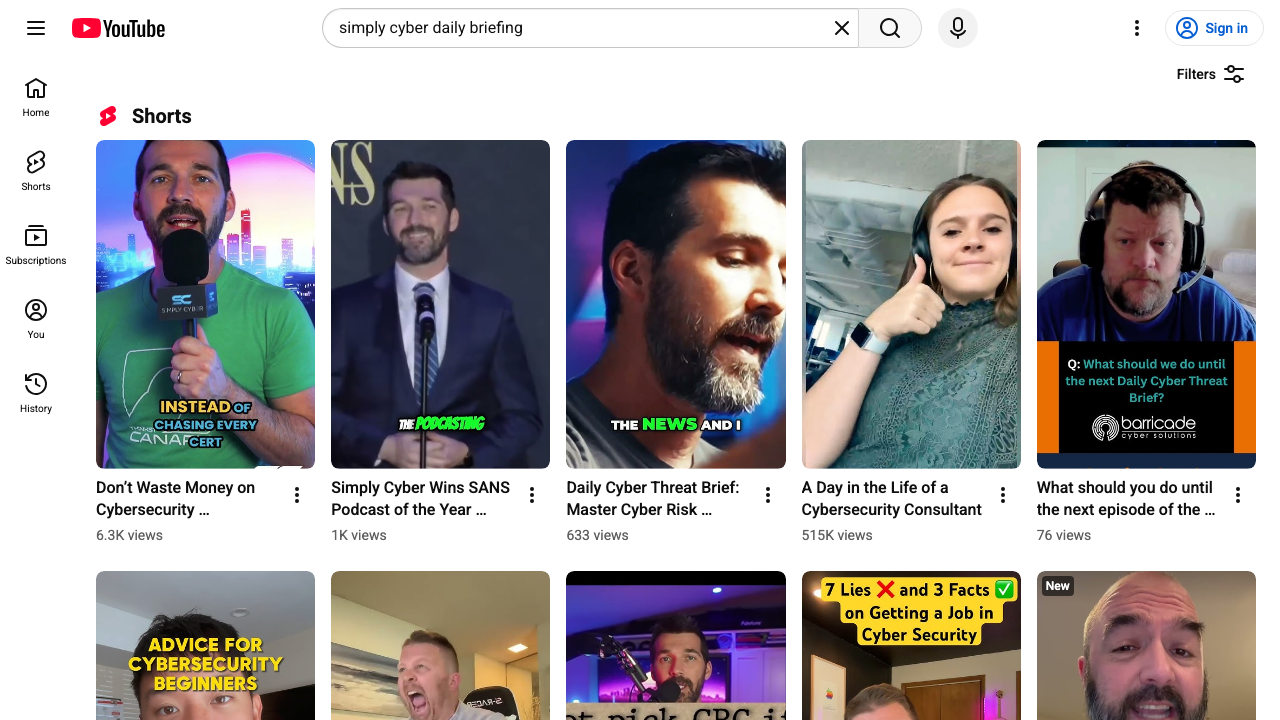Run search with magnifier button

(890, 28)
